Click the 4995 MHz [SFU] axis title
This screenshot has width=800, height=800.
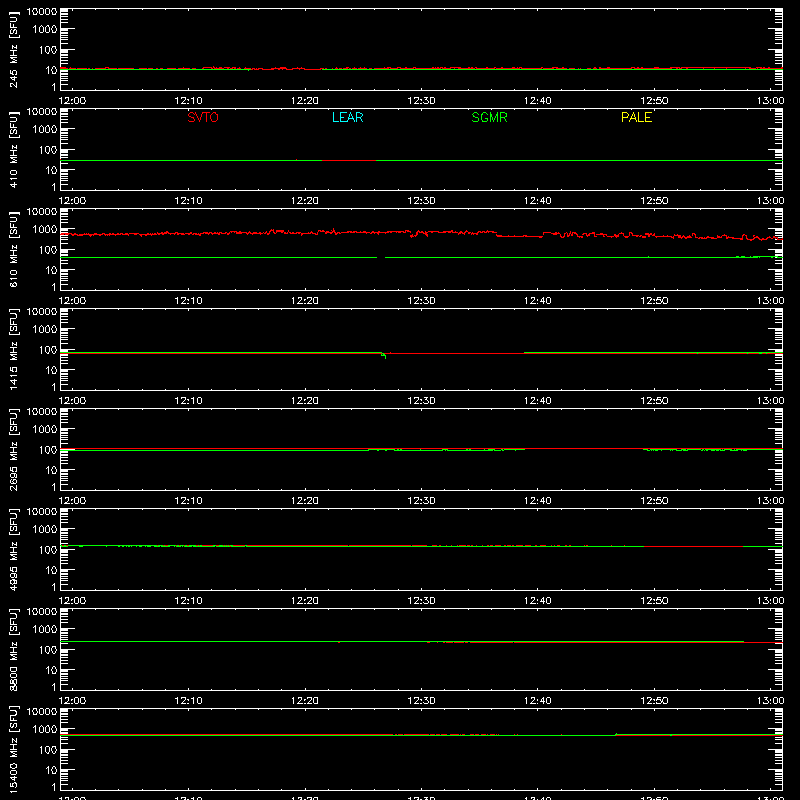coord(13,549)
